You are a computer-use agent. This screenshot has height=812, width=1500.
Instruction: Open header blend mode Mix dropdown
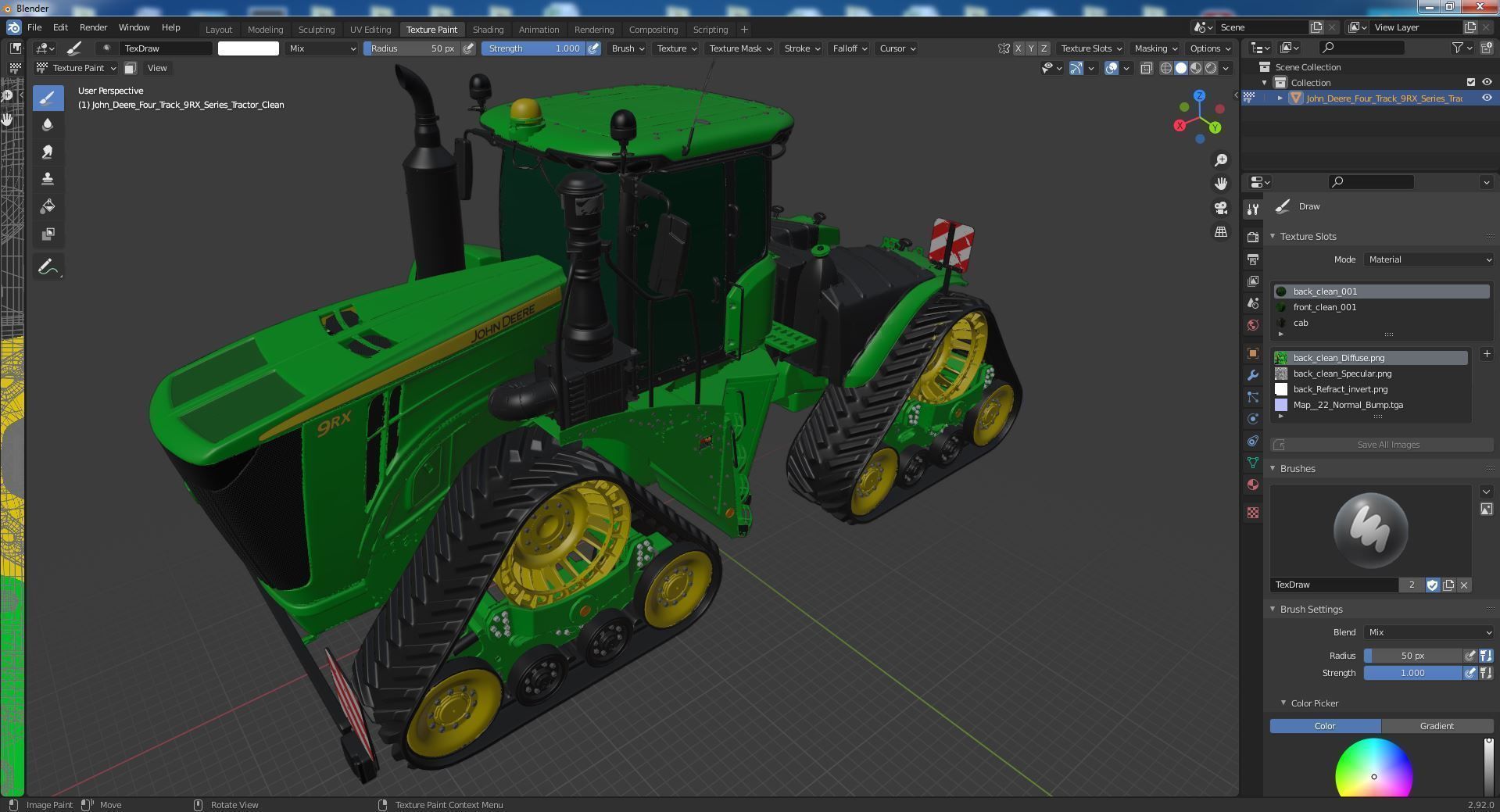point(321,48)
